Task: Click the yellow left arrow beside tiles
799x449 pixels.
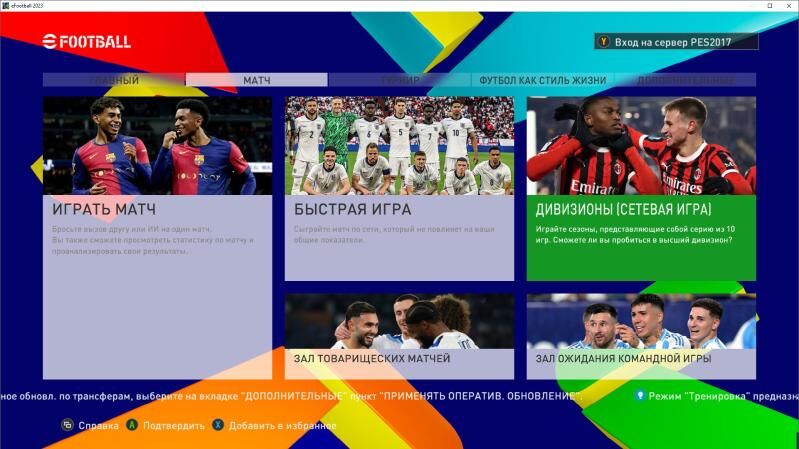Action: click(37, 169)
